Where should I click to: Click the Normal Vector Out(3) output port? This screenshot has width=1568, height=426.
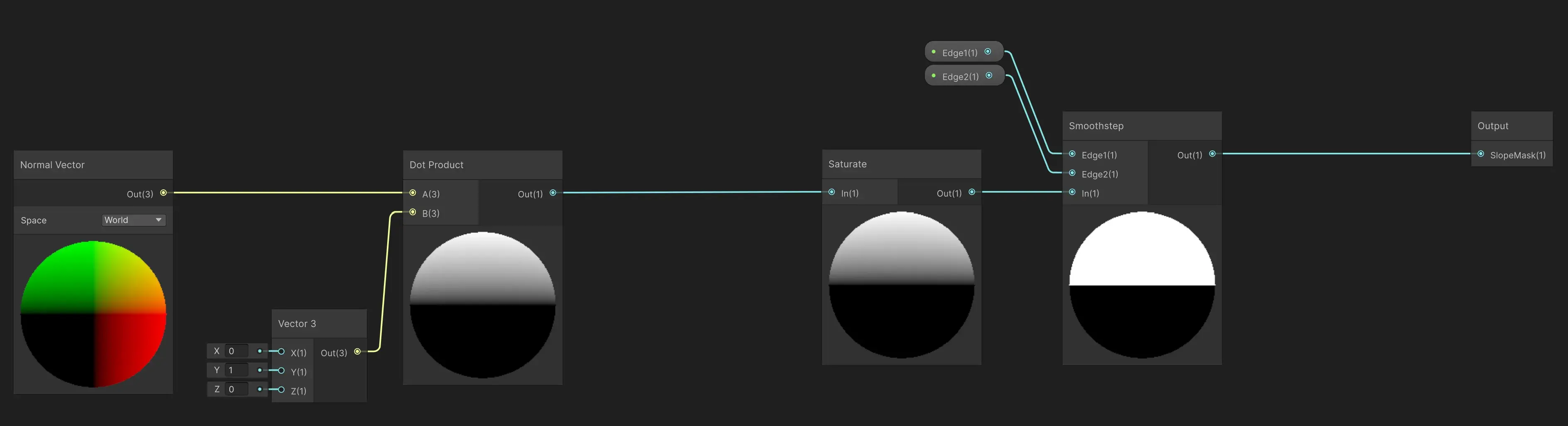pos(163,193)
